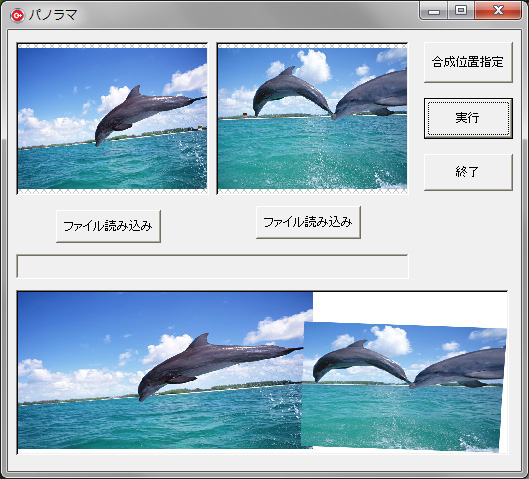Click the 合成位置指定 button
This screenshot has height=479, width=529.
pos(468,62)
